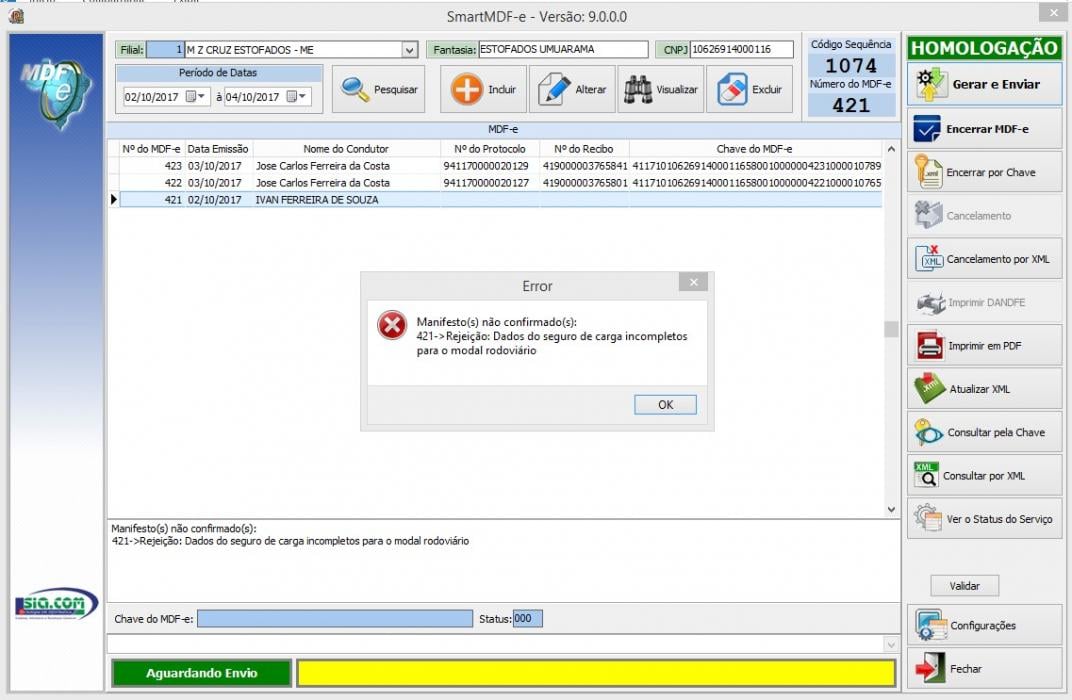The width and height of the screenshot is (1072, 700).
Task: Click the Fantasia field ESTOFADOS UMUARAMA
Action: pos(563,49)
